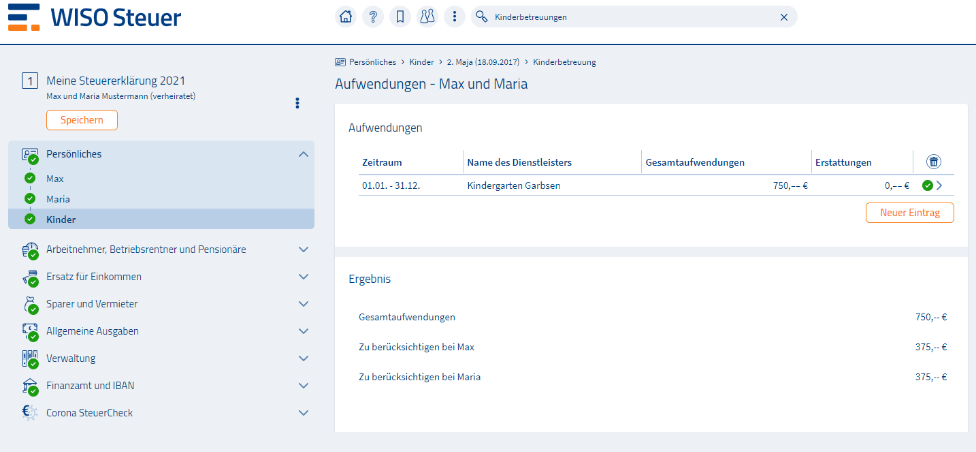Click the bookmark icon in toolbar
This screenshot has width=976, height=452.
(400, 17)
